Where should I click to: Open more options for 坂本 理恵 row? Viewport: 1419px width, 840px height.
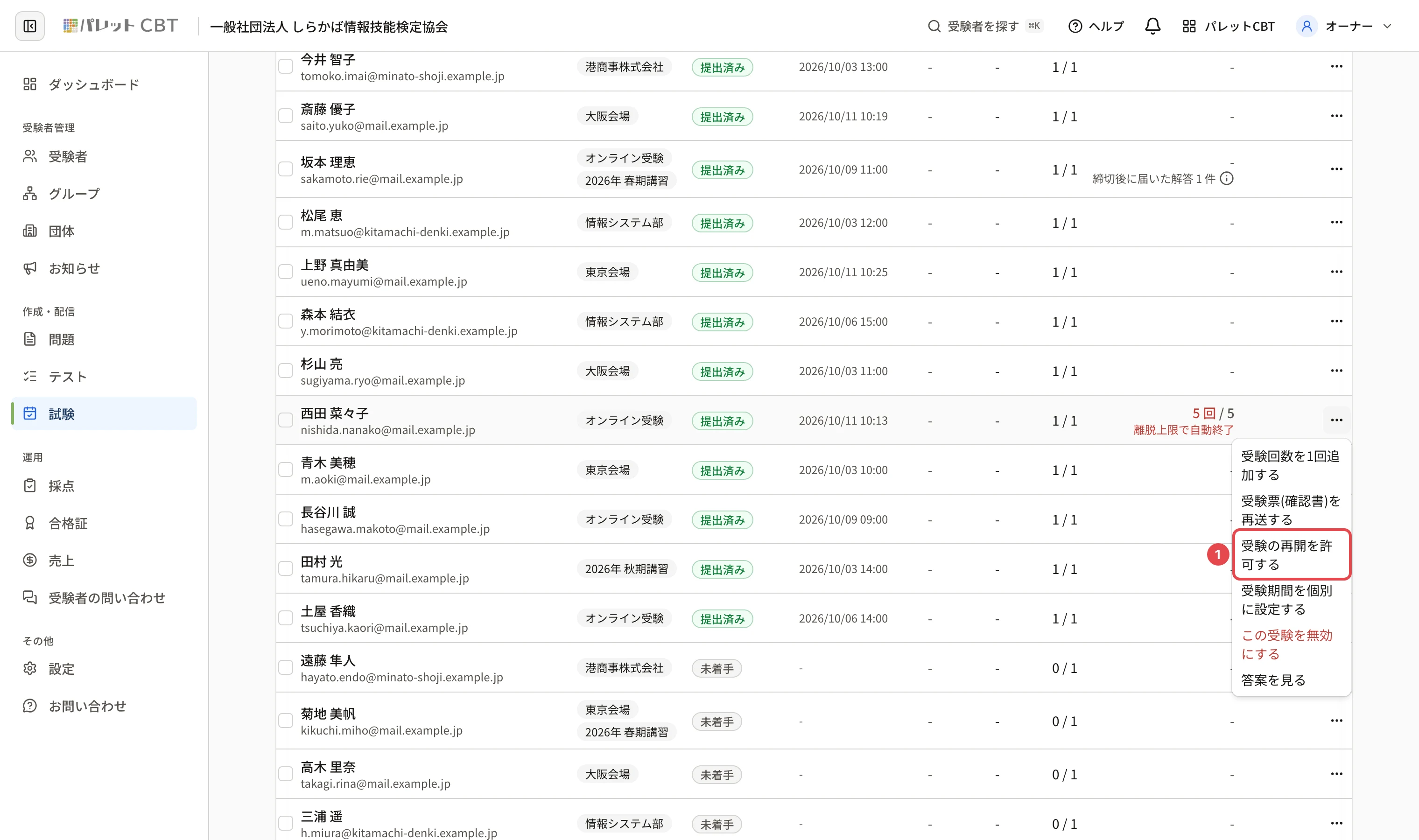point(1336,169)
